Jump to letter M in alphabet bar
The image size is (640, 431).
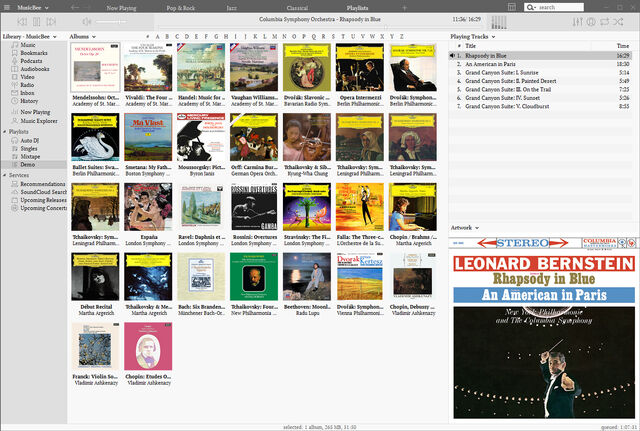pos(274,37)
